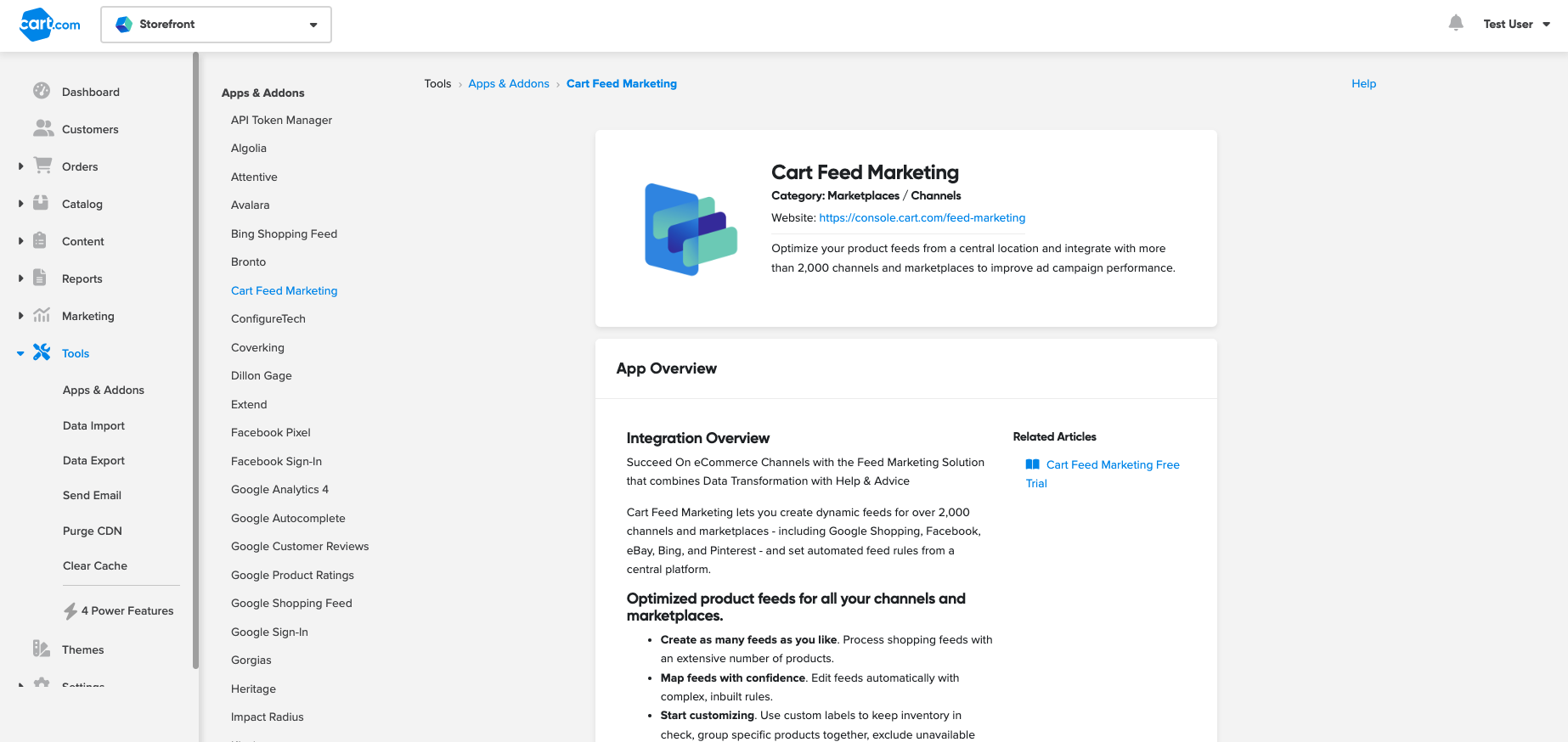Select Google Shopping Feed in the apps list
Viewport: 1568px width, 742px height.
pyautogui.click(x=291, y=603)
